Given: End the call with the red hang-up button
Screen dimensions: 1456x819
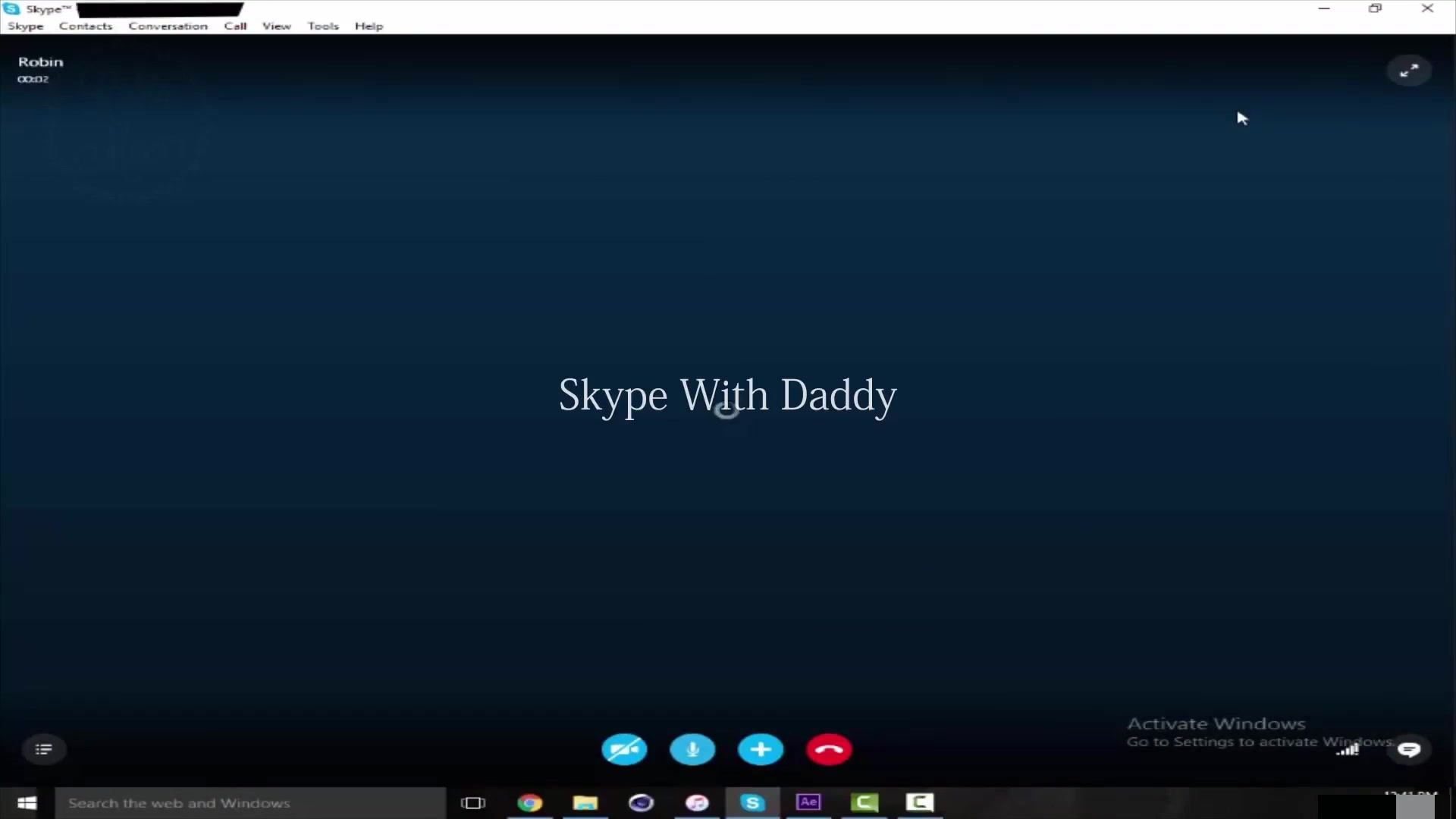Looking at the screenshot, I should 829,750.
